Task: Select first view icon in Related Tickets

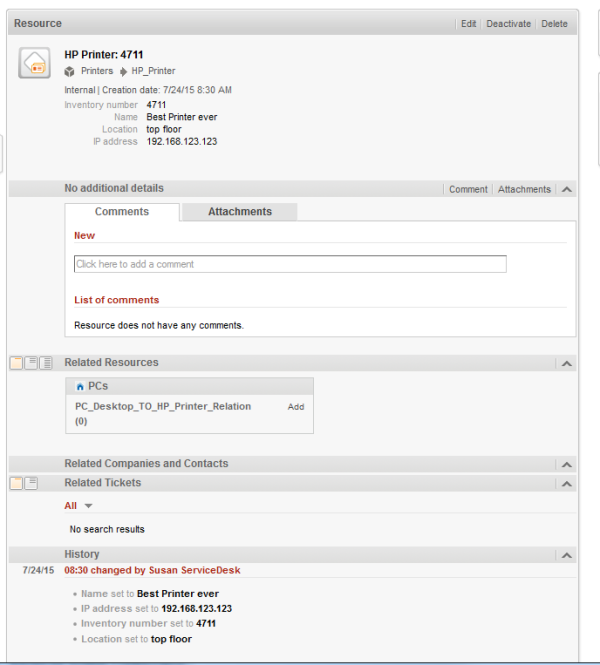Action: coord(16,483)
